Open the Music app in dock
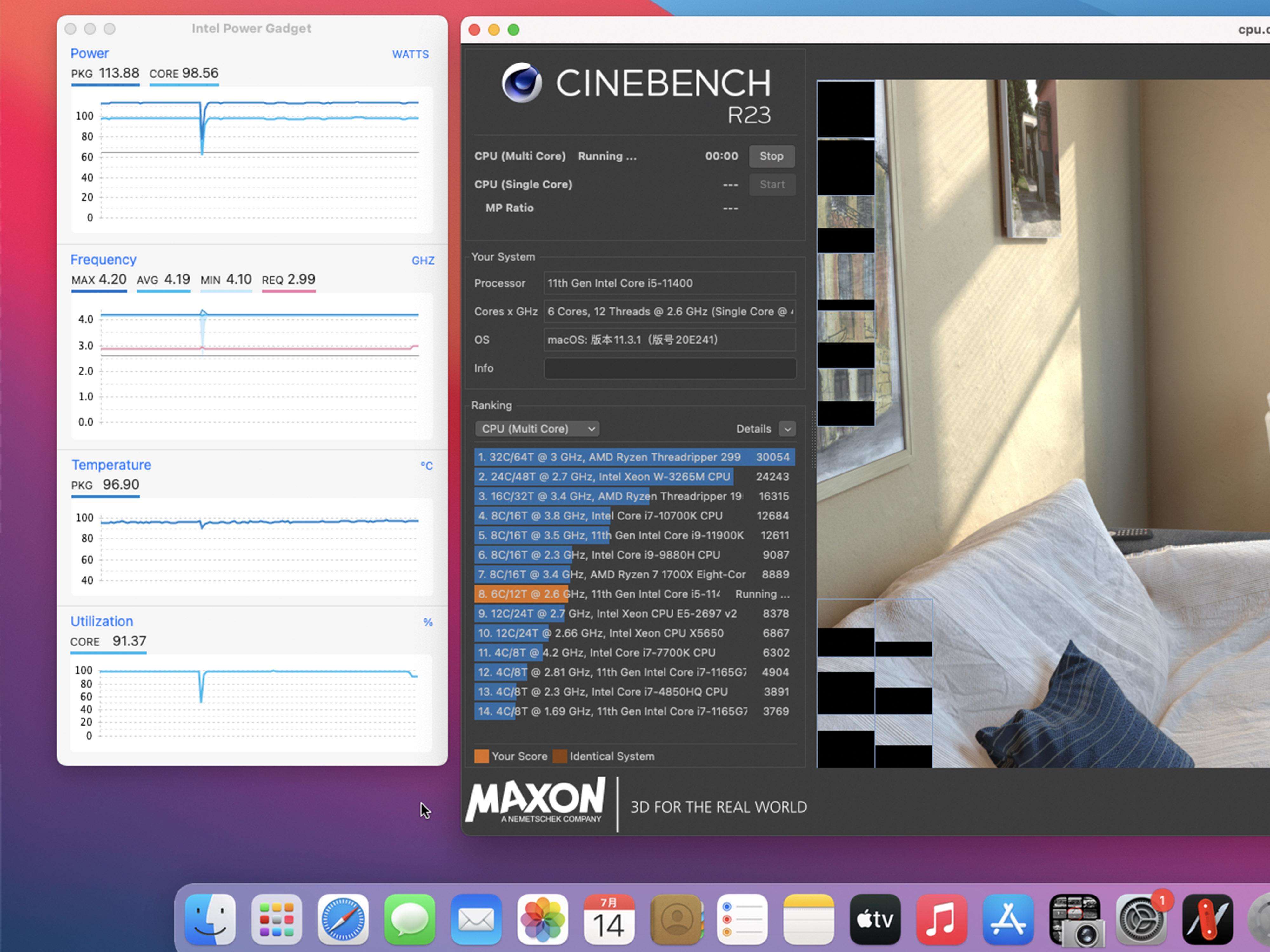 tap(942, 919)
